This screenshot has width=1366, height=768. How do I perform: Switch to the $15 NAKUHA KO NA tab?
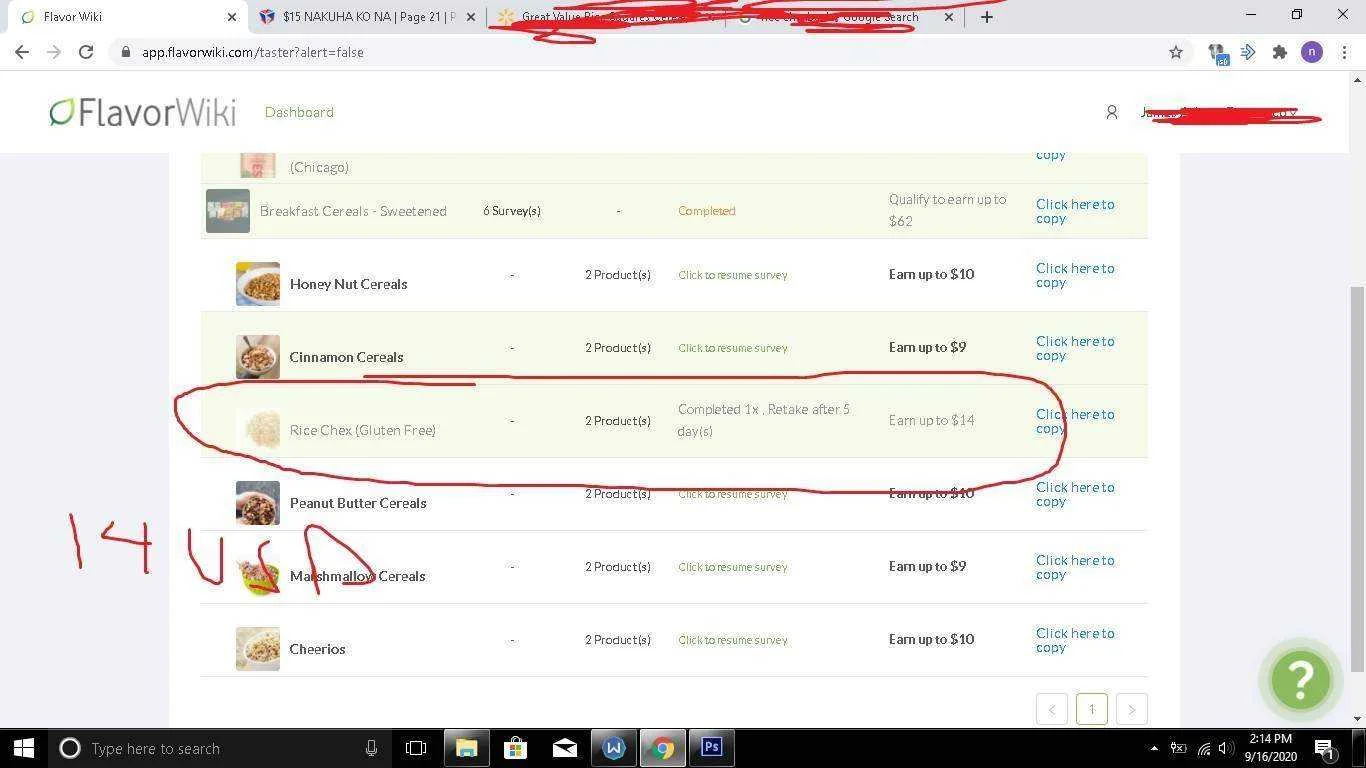tap(365, 17)
